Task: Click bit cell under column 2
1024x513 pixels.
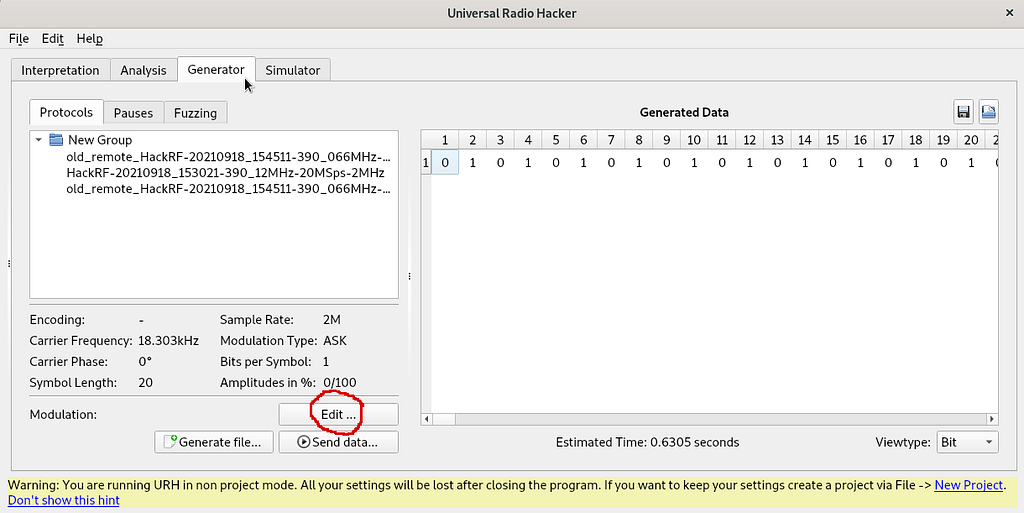Action: pos(472,163)
